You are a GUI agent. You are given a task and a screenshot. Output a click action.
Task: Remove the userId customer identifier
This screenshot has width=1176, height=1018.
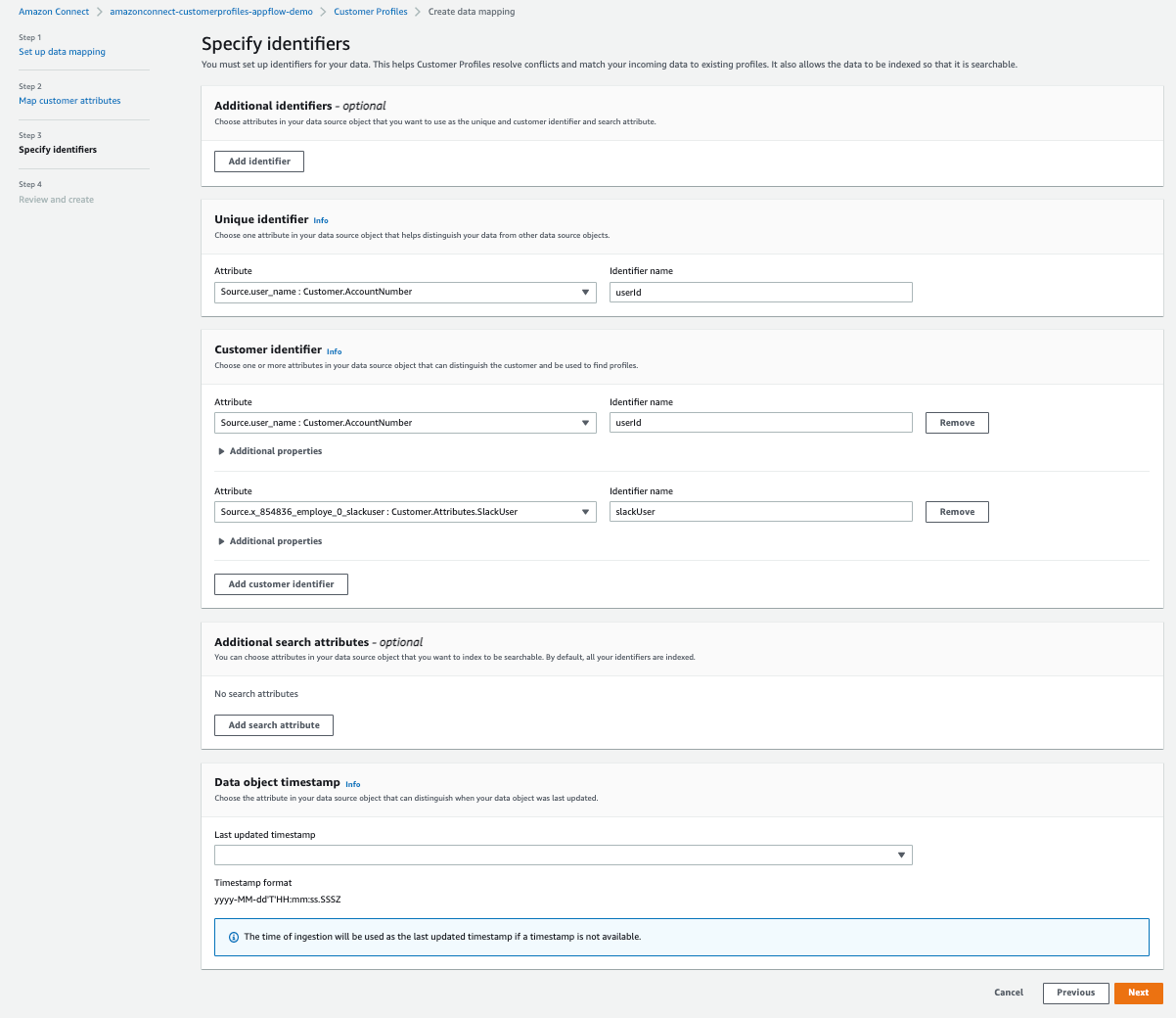point(957,423)
